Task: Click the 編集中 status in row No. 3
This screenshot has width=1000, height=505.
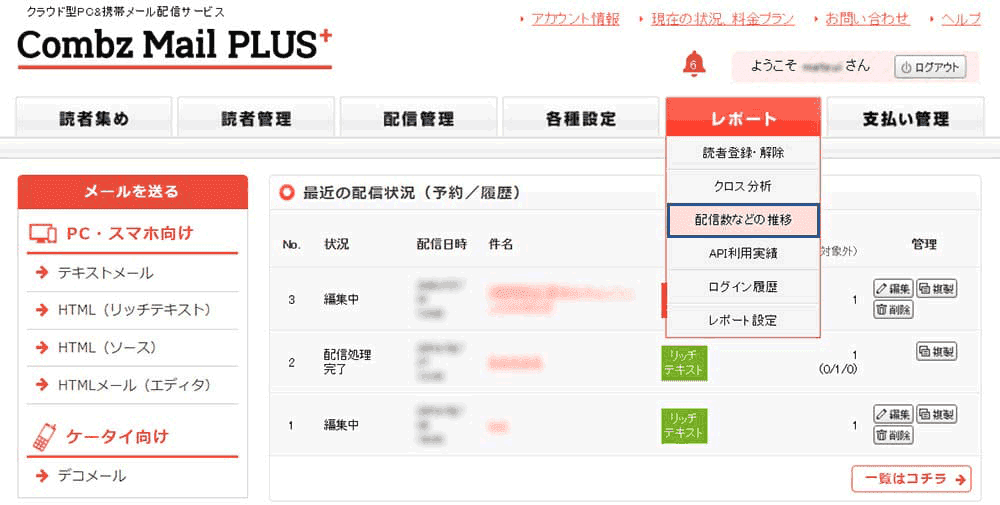Action: 341,299
